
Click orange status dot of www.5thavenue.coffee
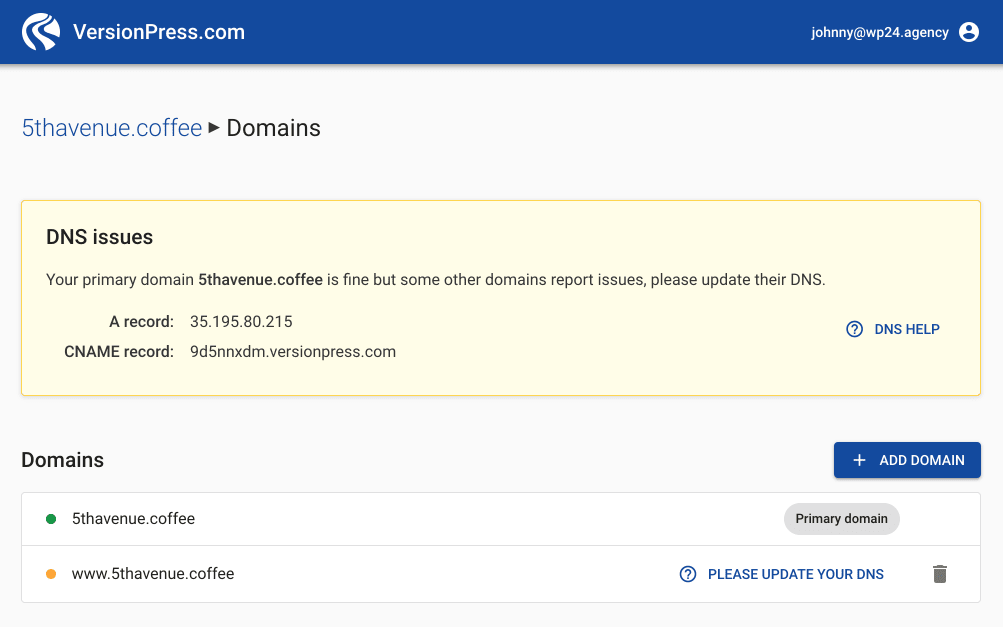[x=51, y=574]
